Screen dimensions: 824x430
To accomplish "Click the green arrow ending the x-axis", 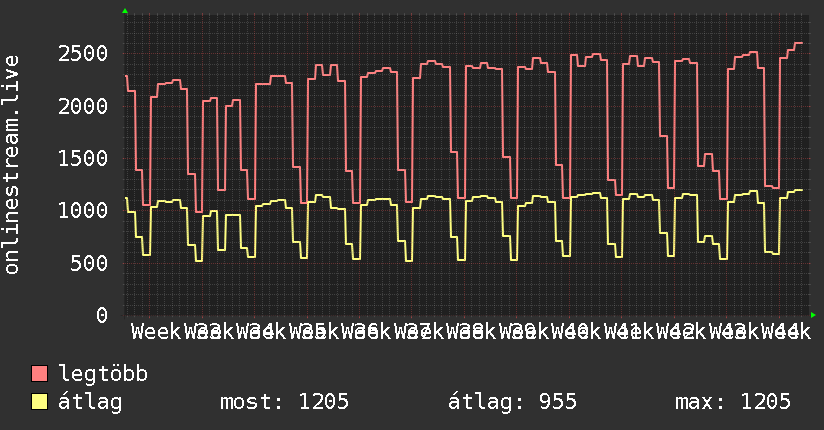I will [813, 315].
